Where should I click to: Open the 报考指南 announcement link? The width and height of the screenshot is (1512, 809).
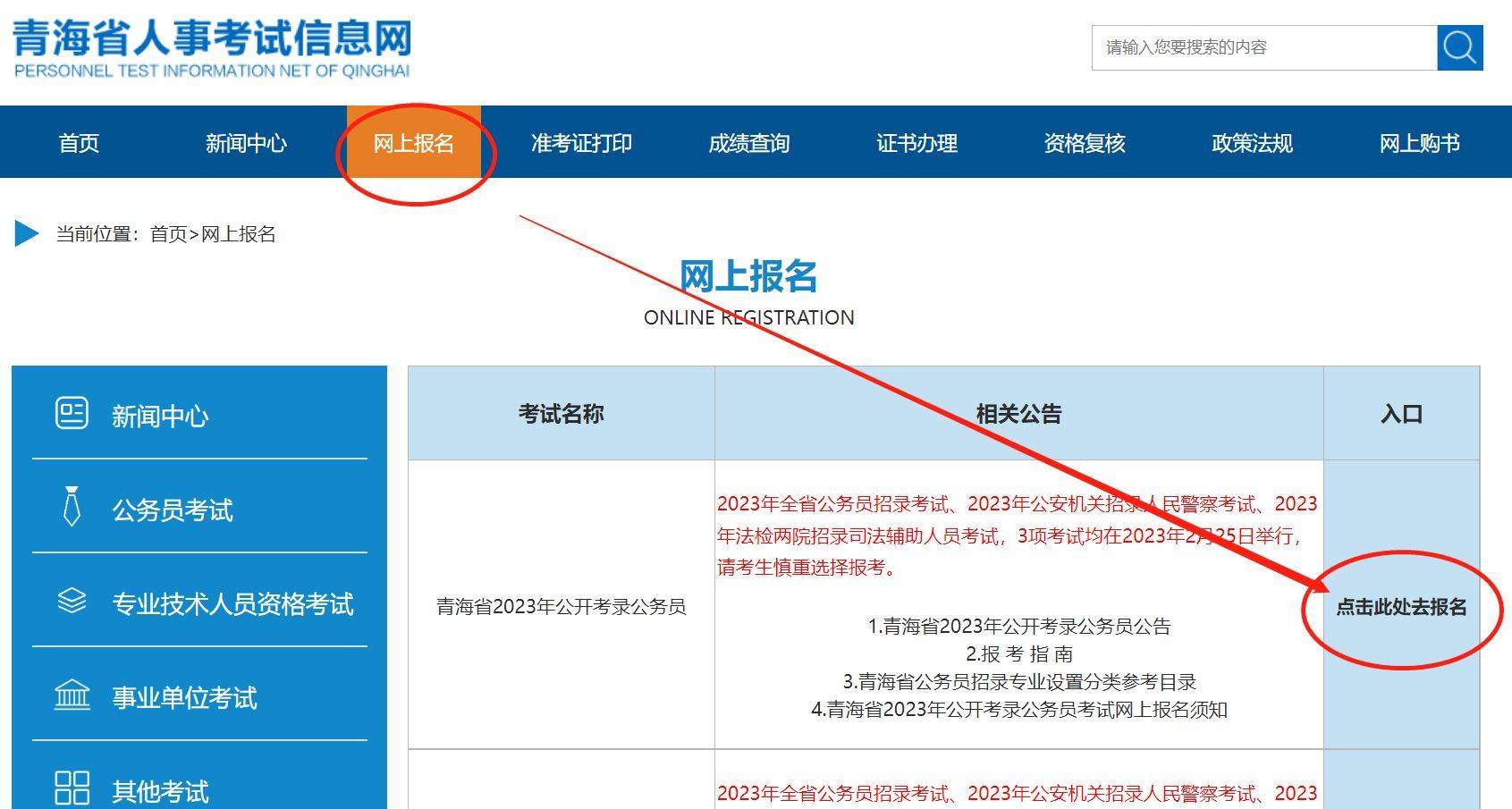point(1019,654)
